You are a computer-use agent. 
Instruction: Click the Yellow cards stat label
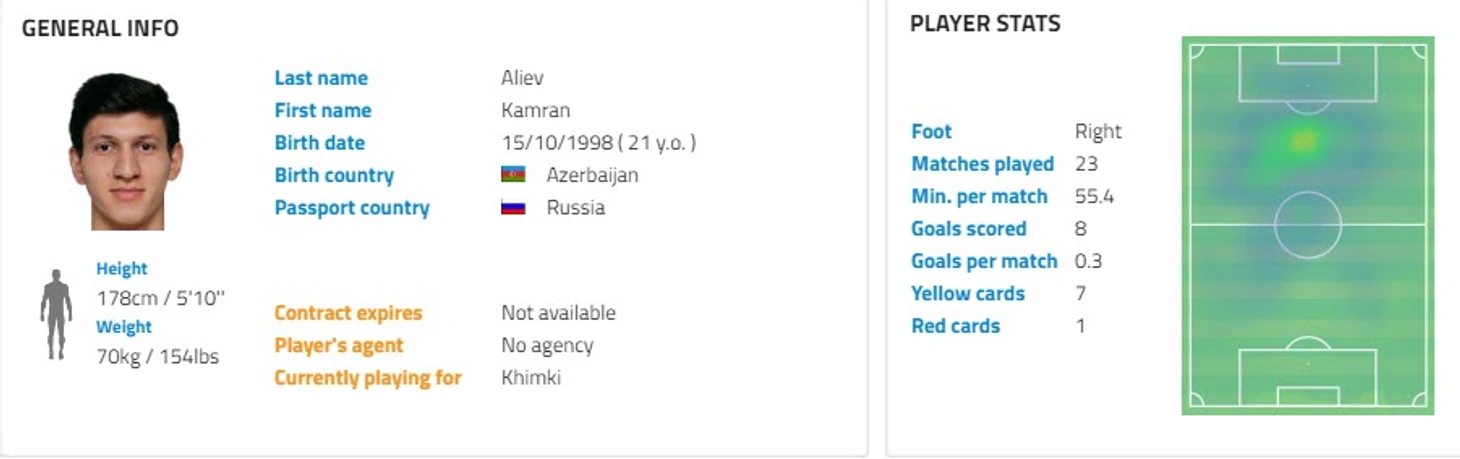(x=968, y=294)
